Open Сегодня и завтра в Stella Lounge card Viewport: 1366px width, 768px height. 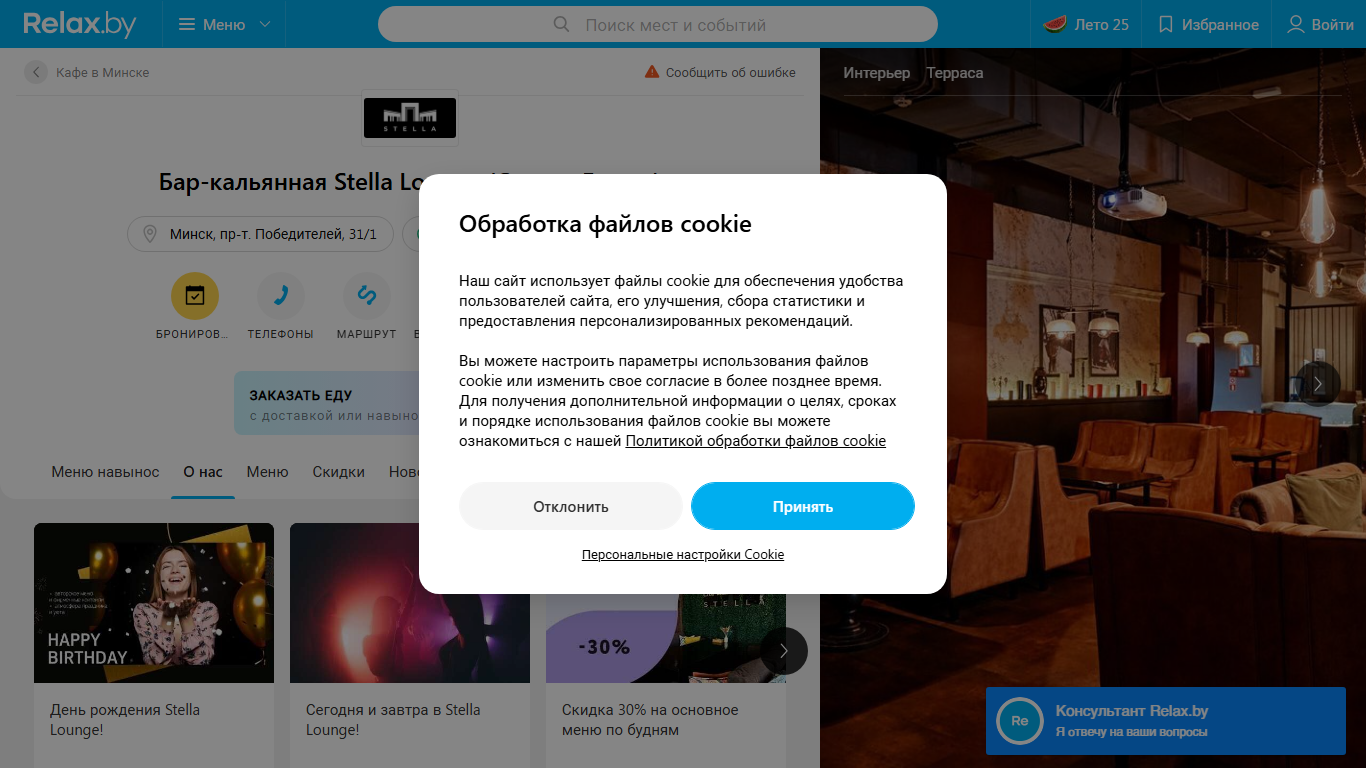[x=410, y=645]
